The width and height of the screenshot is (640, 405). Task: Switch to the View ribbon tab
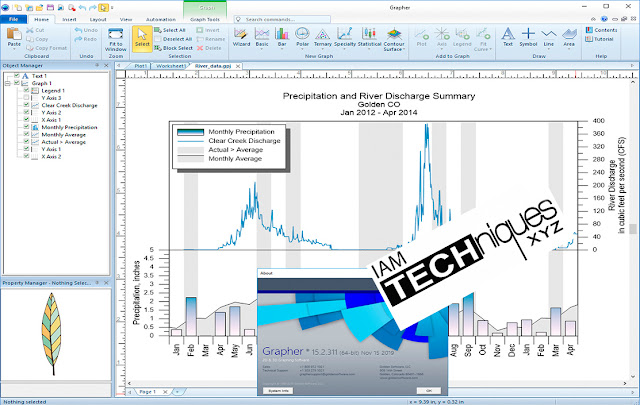[126, 19]
